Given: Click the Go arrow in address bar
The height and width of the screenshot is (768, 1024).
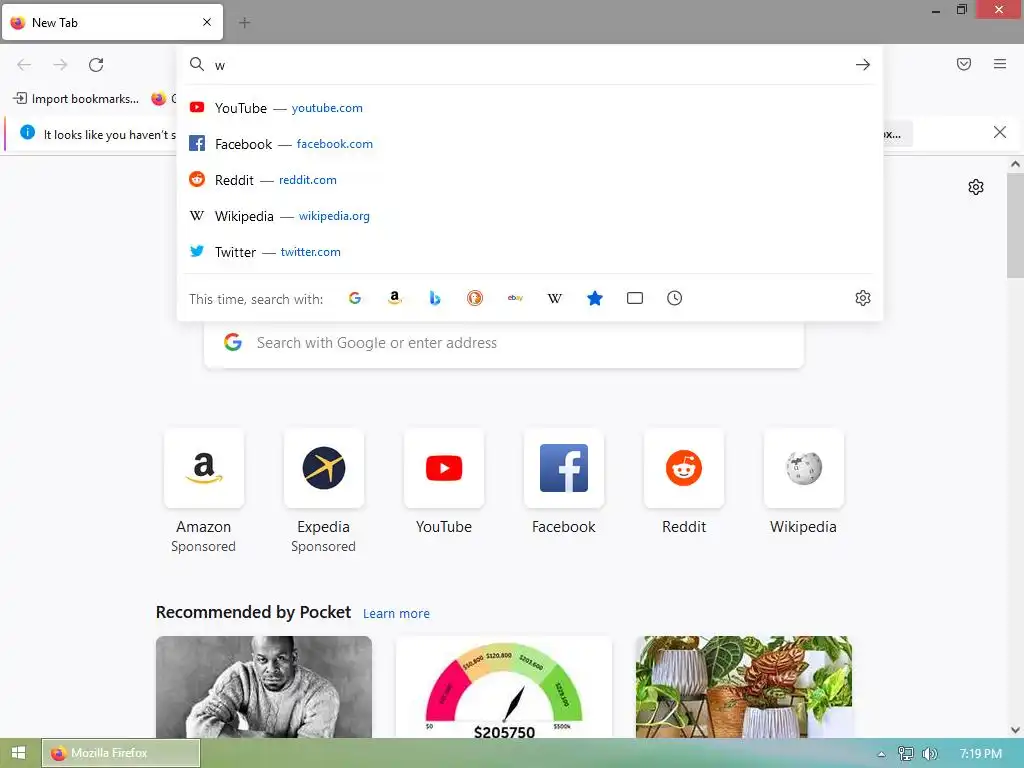Looking at the screenshot, I should pos(863,65).
